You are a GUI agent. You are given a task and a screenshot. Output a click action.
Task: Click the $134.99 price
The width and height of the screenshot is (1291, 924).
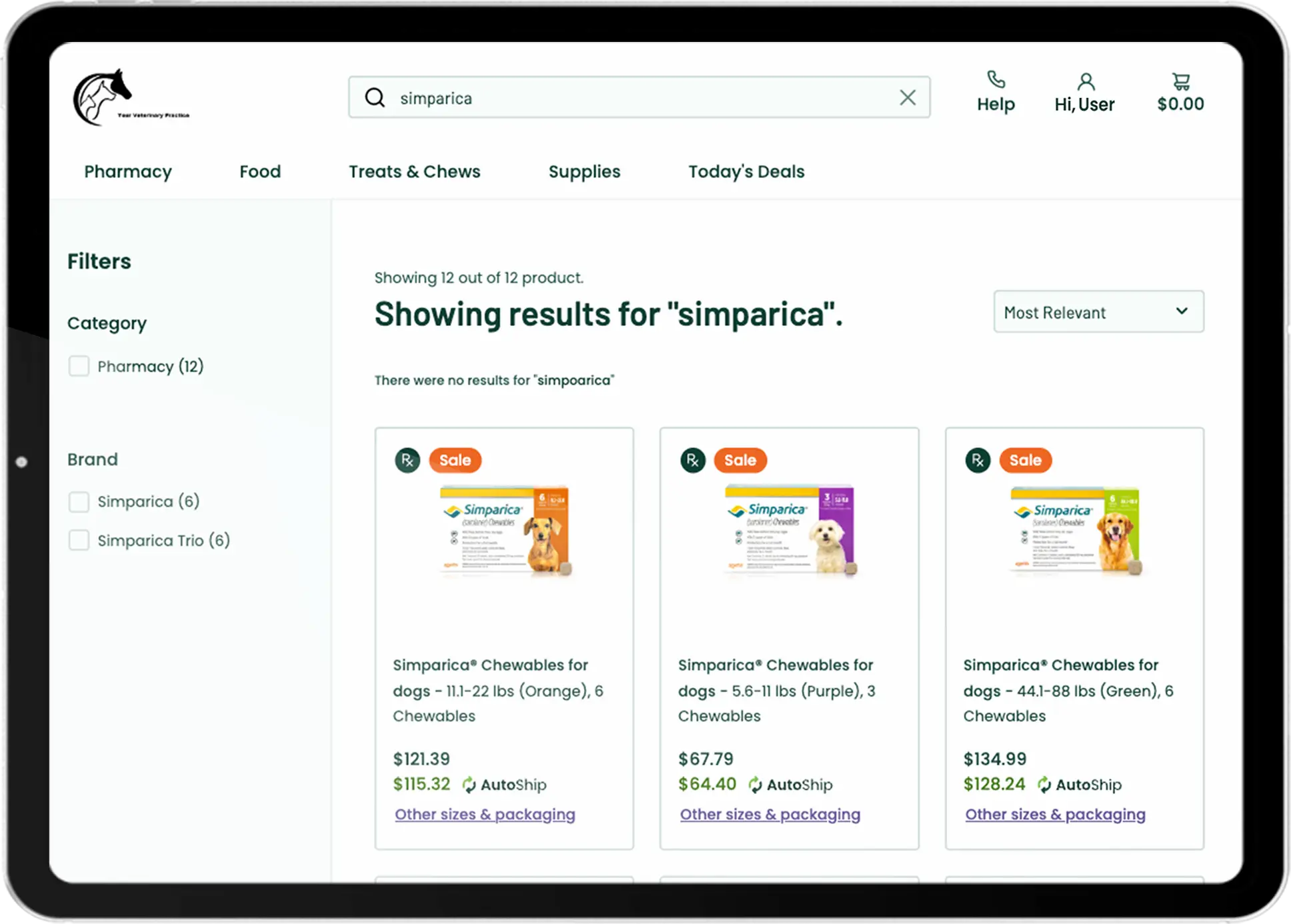tap(995, 759)
